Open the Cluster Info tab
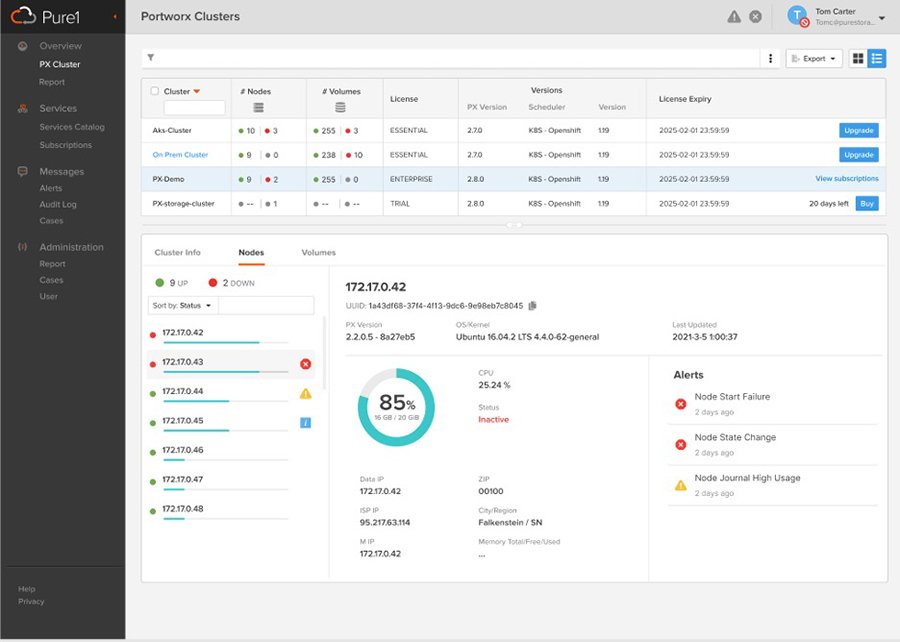900x642 pixels. [x=178, y=253]
